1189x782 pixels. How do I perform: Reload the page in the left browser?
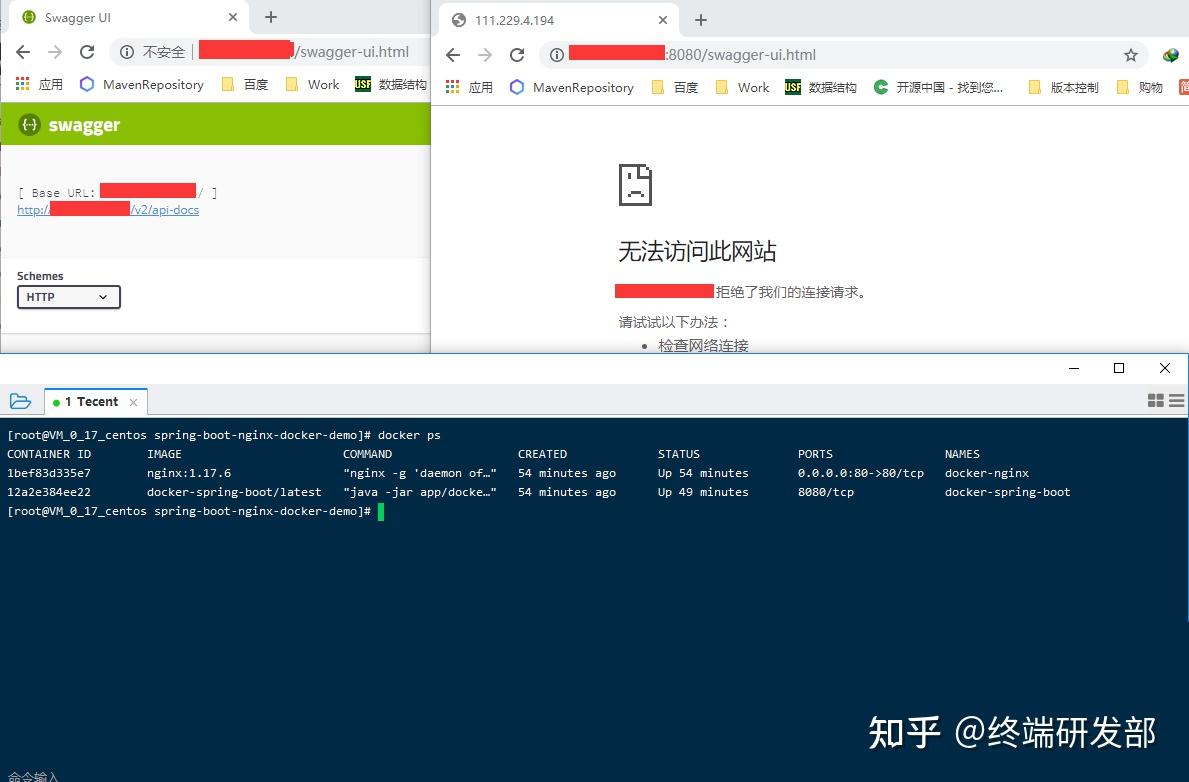(x=87, y=52)
